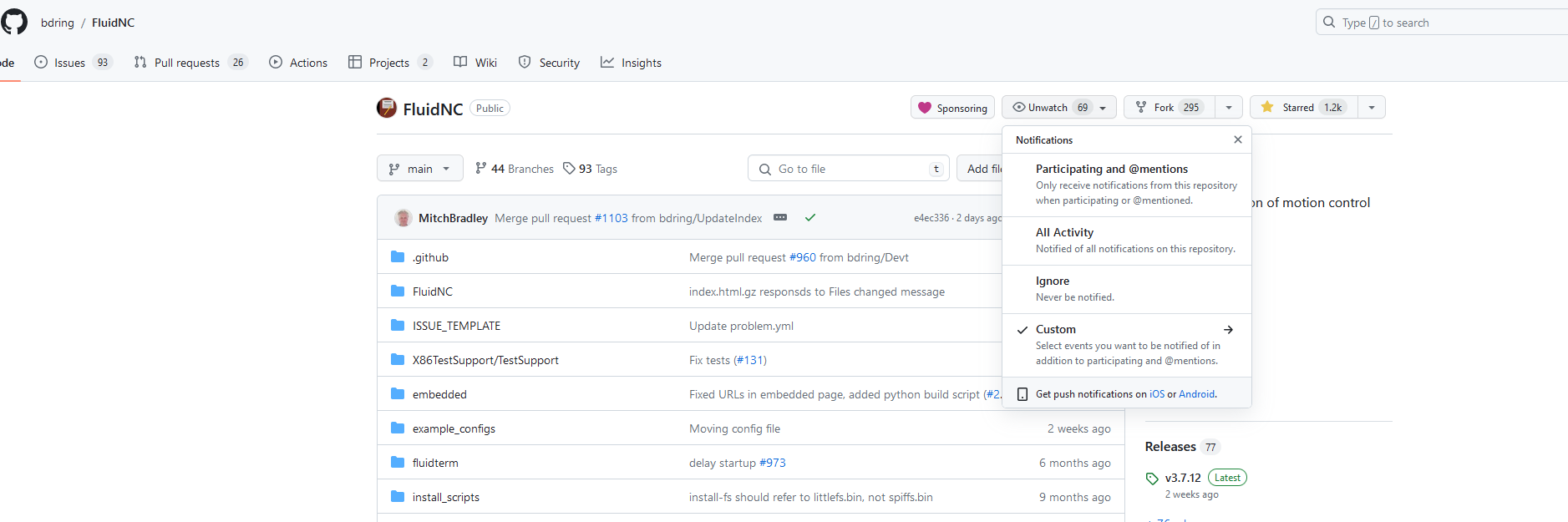The image size is (1568, 522).
Task: Open the Security tab
Action: tap(549, 63)
